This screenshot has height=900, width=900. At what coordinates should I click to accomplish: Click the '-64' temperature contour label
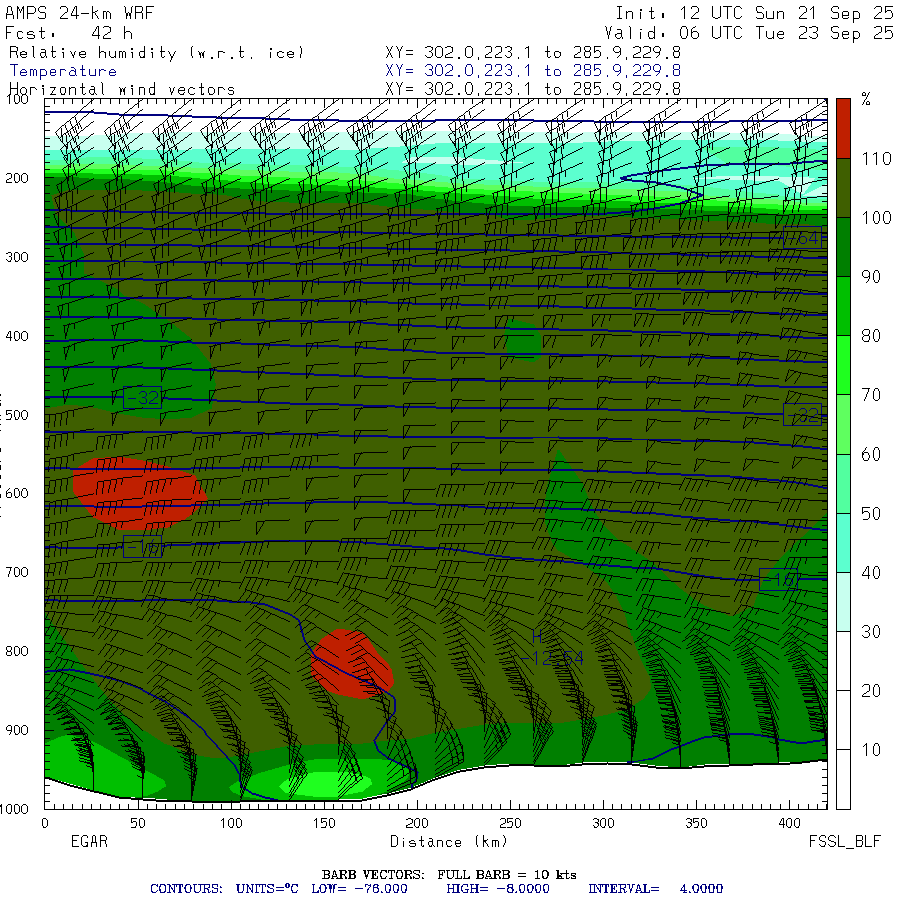coord(802,238)
